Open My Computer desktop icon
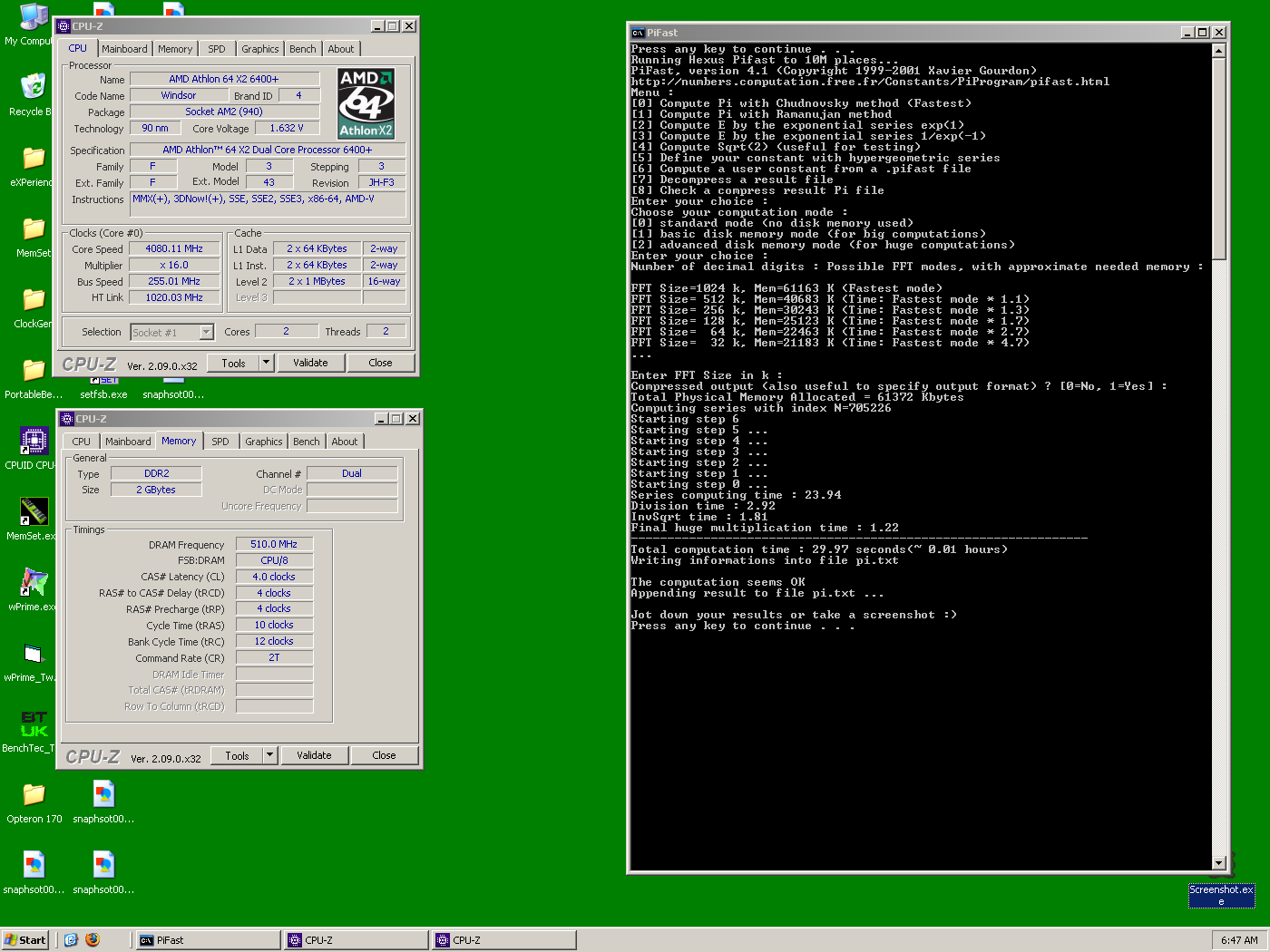1270x952 pixels. [x=33, y=18]
